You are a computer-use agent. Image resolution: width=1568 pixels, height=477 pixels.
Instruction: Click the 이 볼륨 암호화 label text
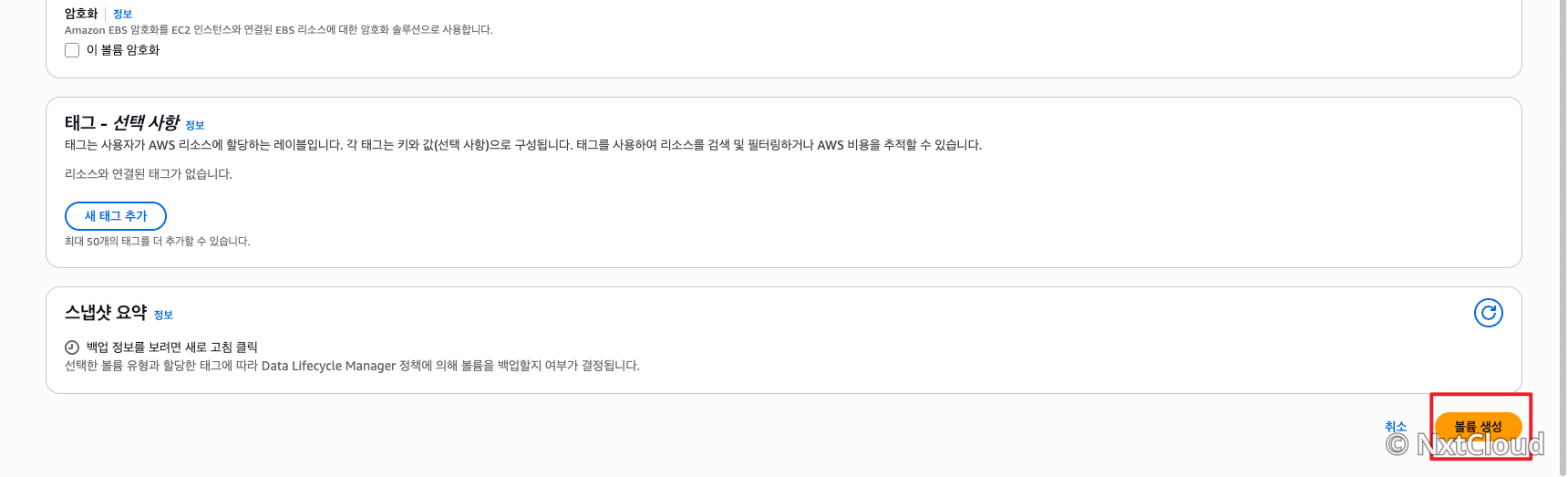[x=123, y=50]
